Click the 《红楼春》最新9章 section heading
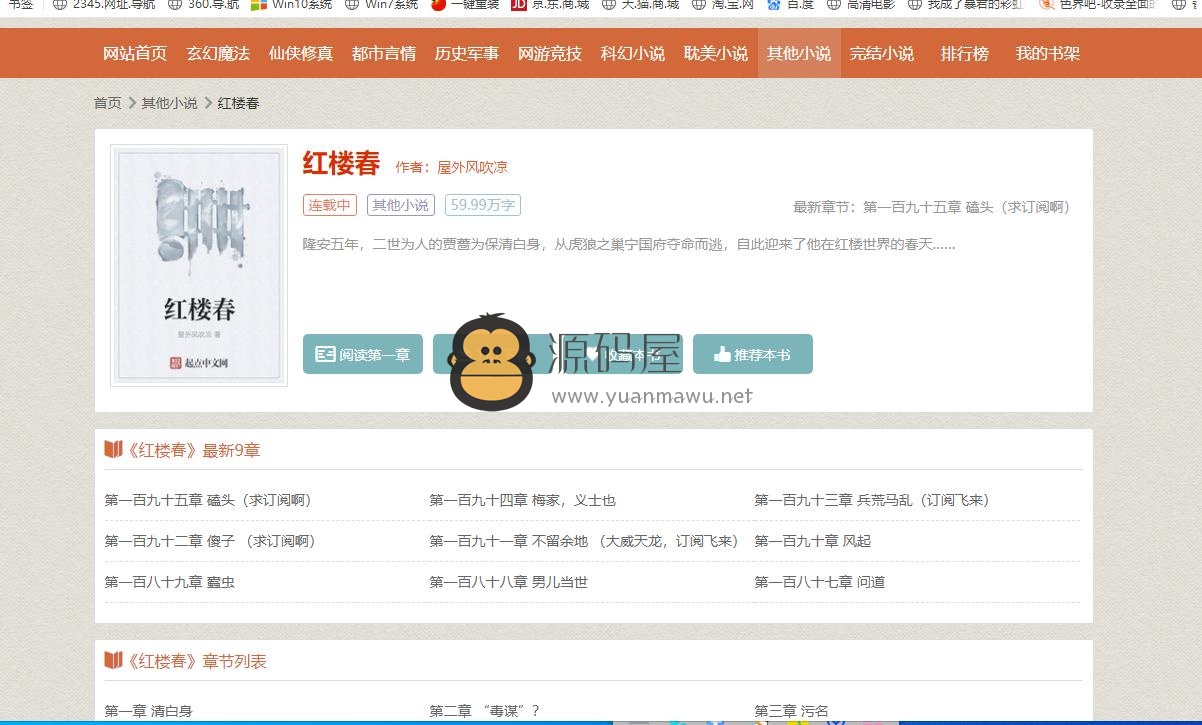Screen dimensions: 1202x725 point(192,450)
